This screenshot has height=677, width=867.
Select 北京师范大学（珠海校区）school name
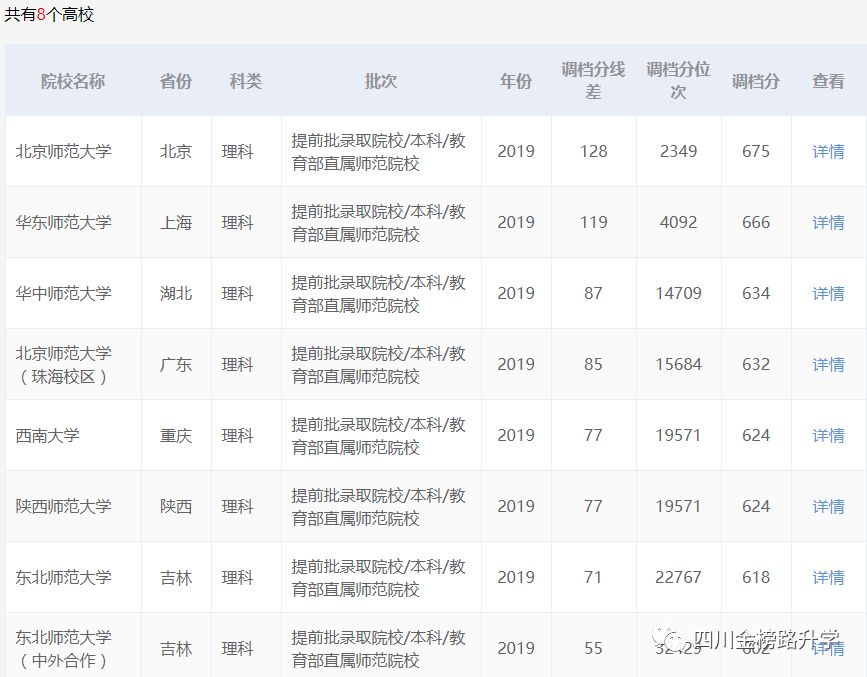coord(64,364)
